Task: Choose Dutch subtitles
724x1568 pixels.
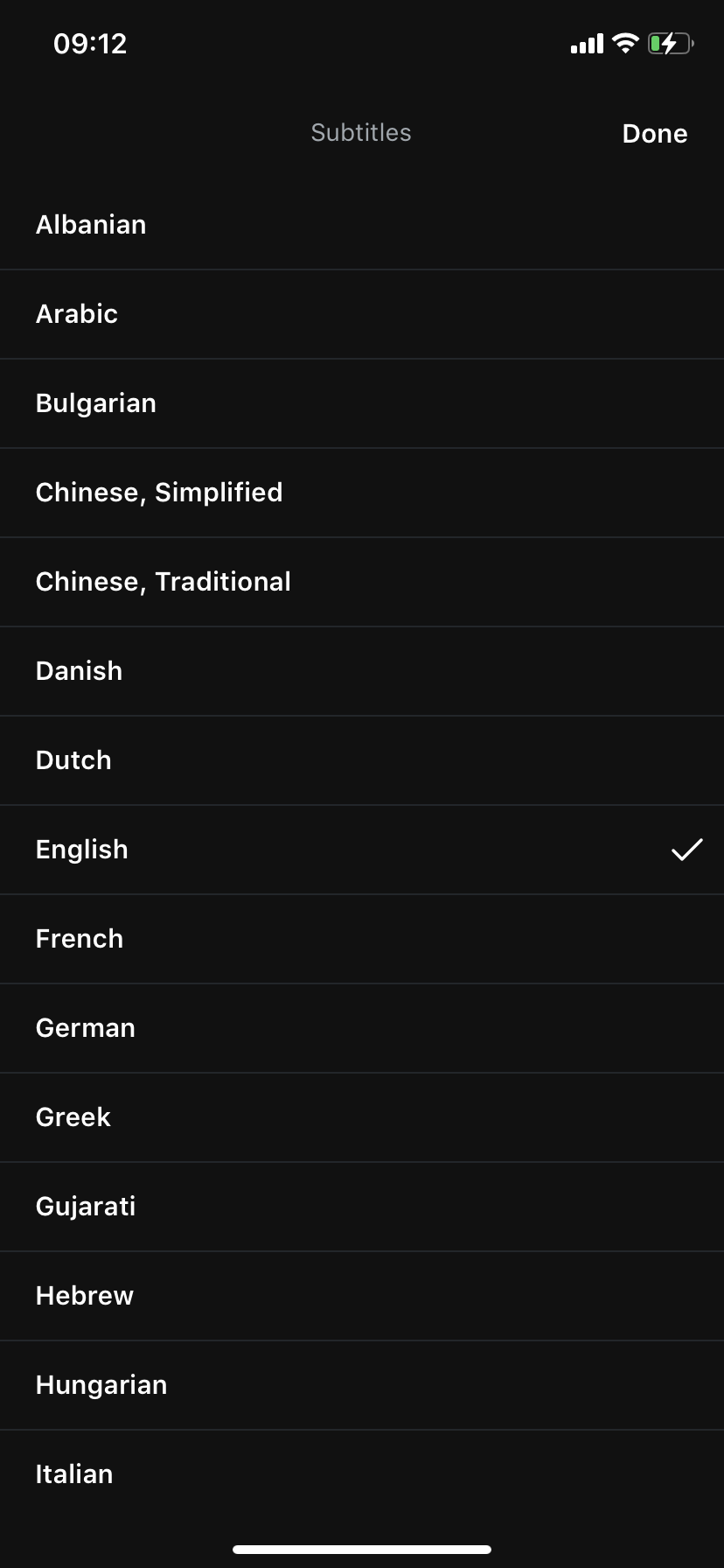Action: (362, 760)
